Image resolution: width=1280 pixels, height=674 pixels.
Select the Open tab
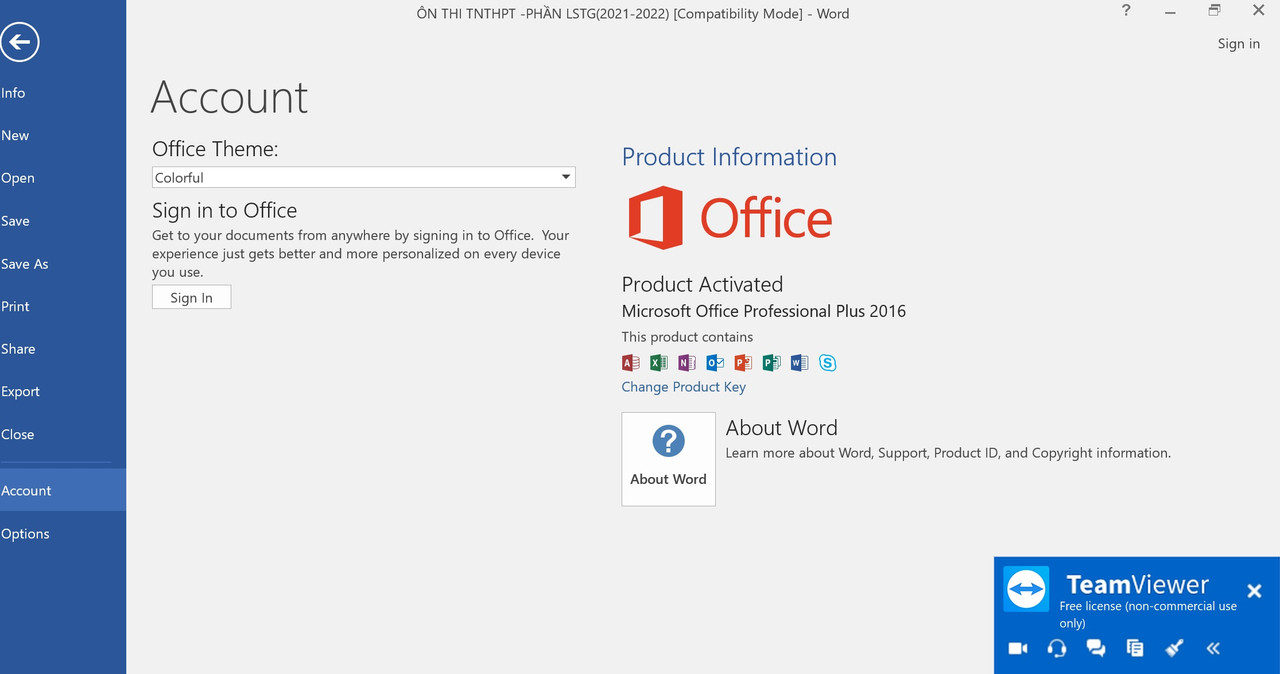click(x=63, y=178)
